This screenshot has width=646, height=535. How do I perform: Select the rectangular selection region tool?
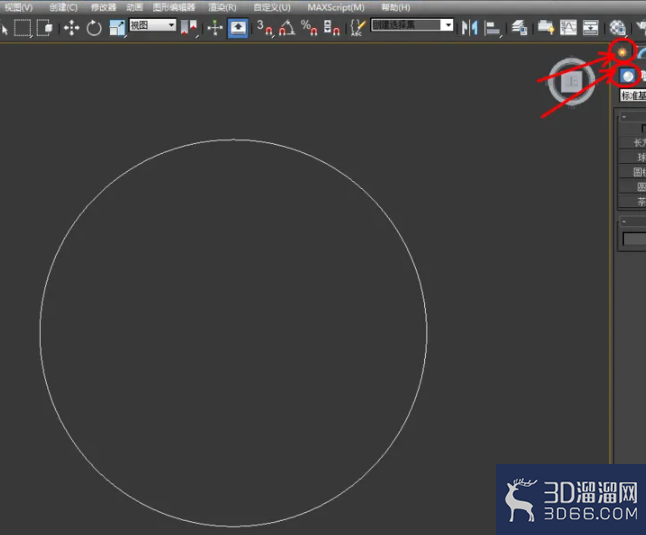(23, 28)
